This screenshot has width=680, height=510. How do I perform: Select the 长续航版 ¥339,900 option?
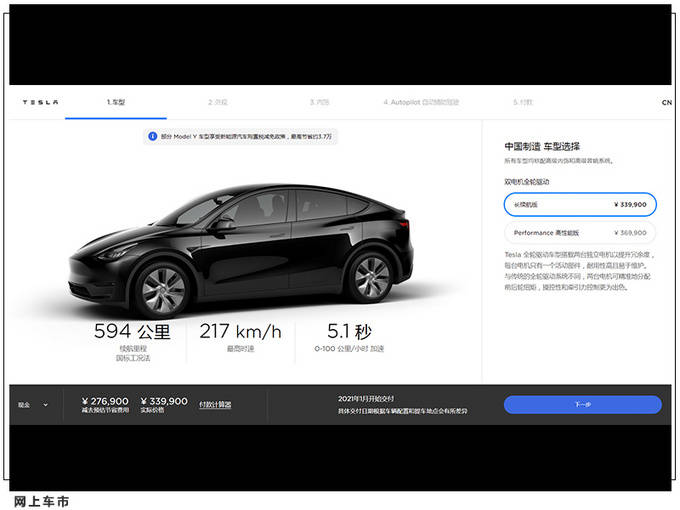pos(580,204)
